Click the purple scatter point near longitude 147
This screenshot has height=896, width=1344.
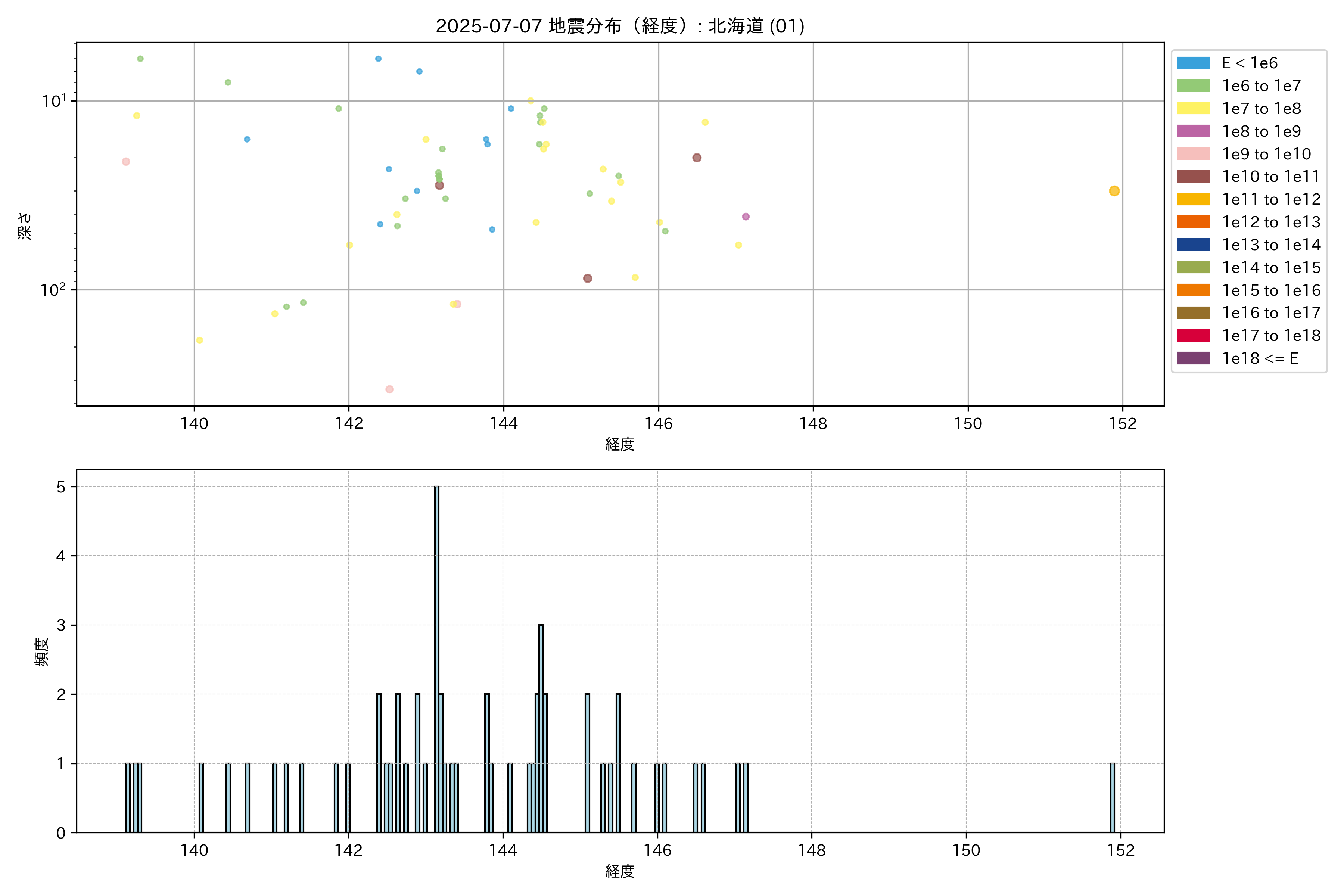coord(745,217)
